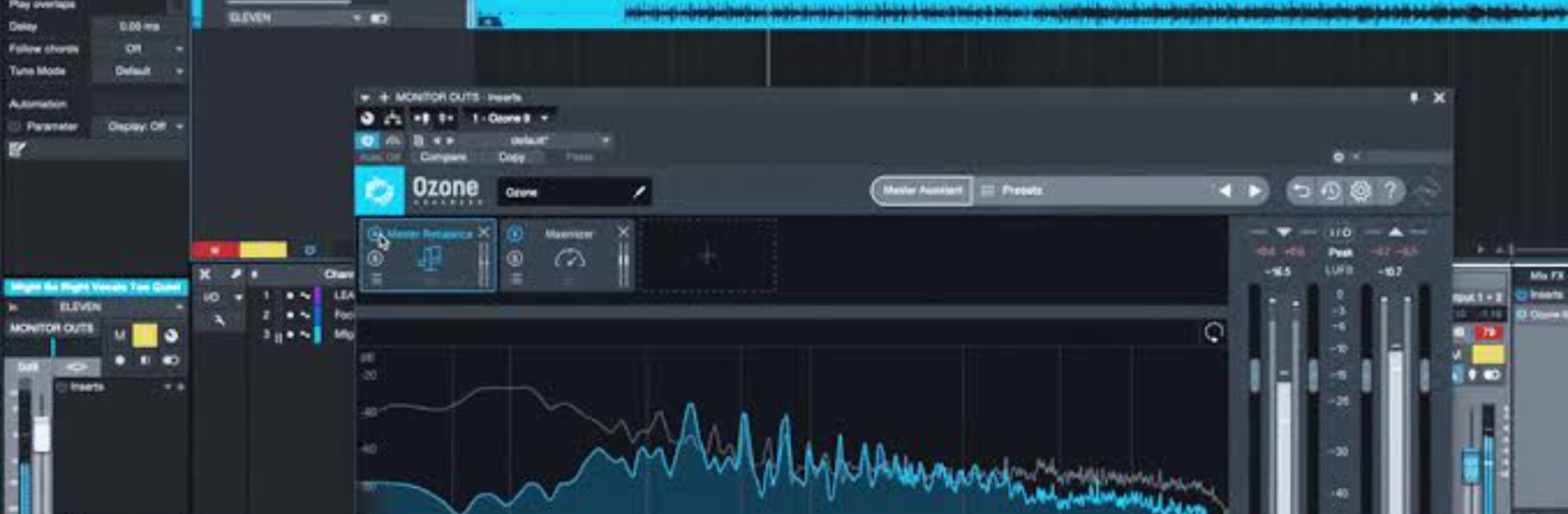This screenshot has height=514, width=1568.
Task: Toggle visibility dot for channel 2
Action: [290, 315]
